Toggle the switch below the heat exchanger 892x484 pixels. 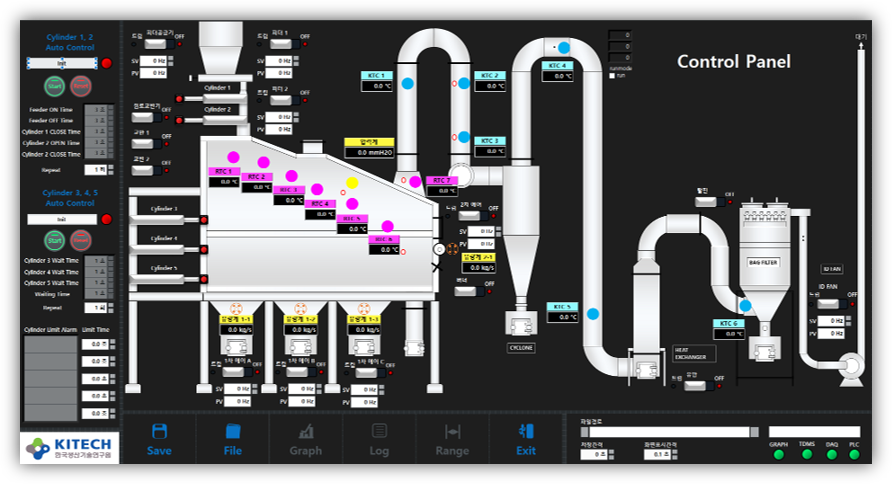[x=697, y=386]
